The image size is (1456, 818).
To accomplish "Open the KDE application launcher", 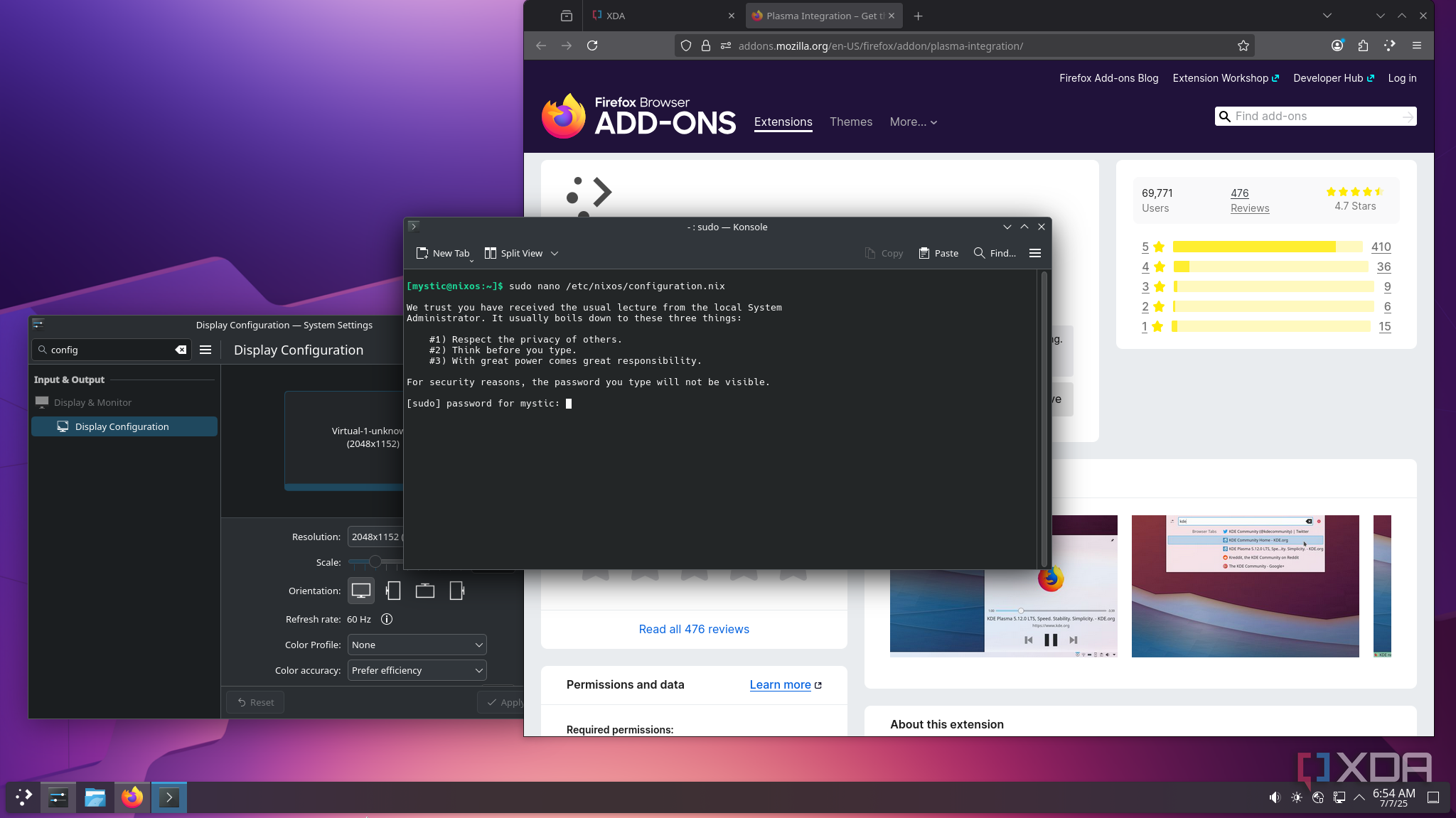I will pyautogui.click(x=23, y=797).
